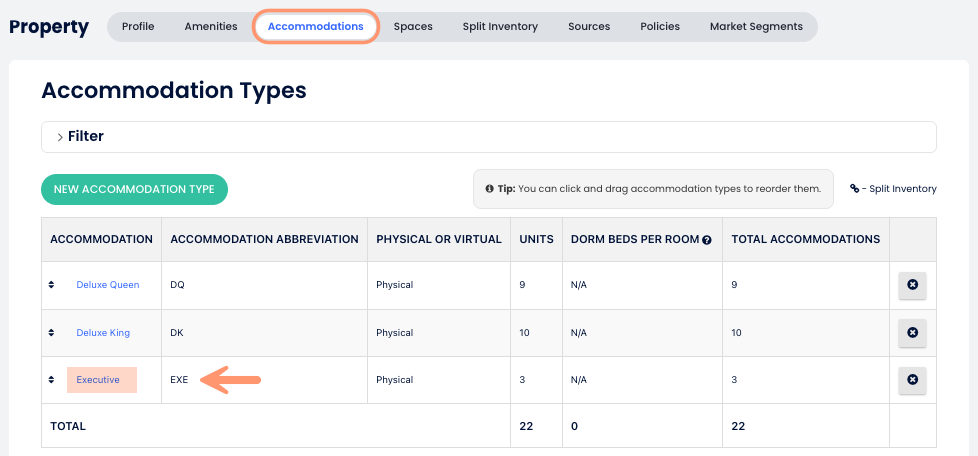This screenshot has height=456, width=978.
Task: Remove the Executive accommodation type
Action: 912,380
